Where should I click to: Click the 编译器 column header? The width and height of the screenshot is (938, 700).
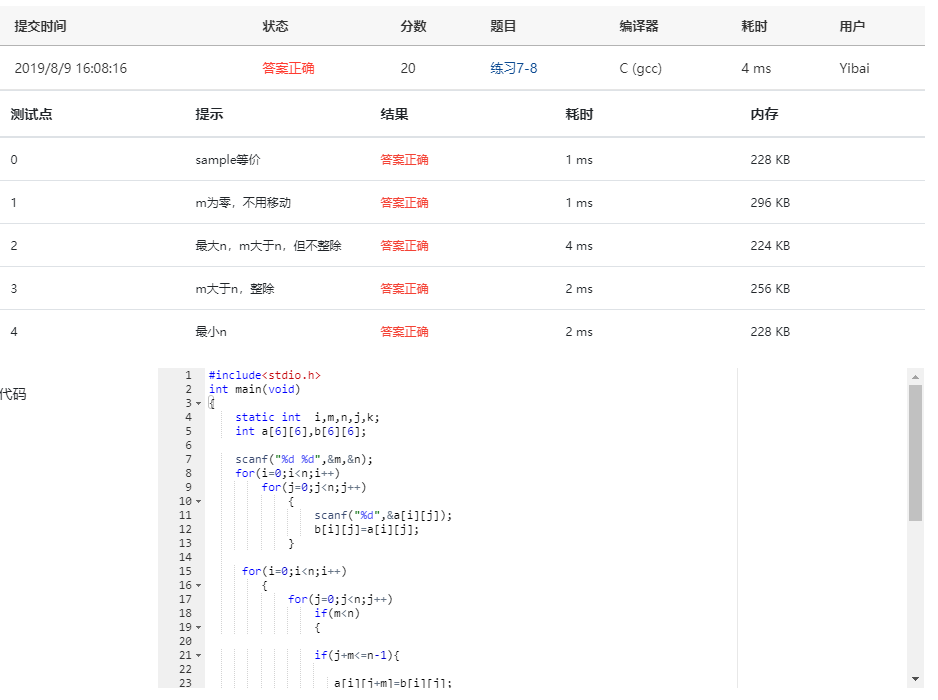click(639, 26)
